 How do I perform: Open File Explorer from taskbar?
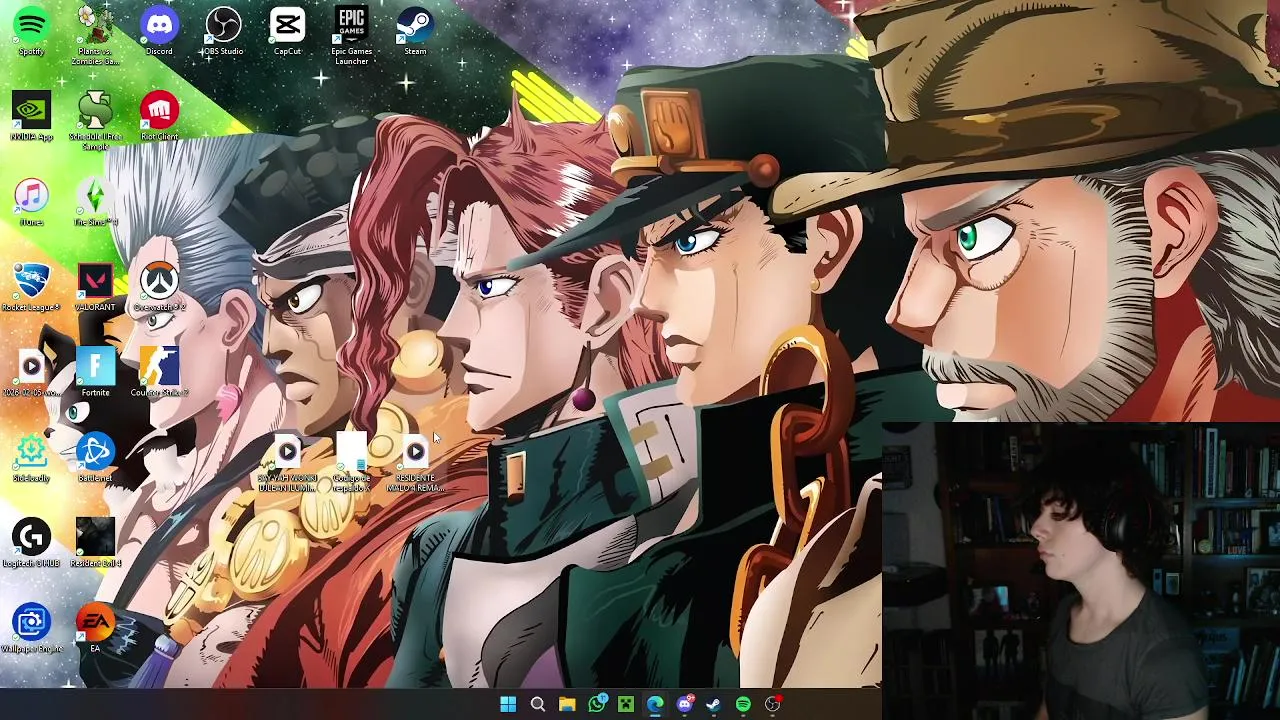[x=567, y=704]
